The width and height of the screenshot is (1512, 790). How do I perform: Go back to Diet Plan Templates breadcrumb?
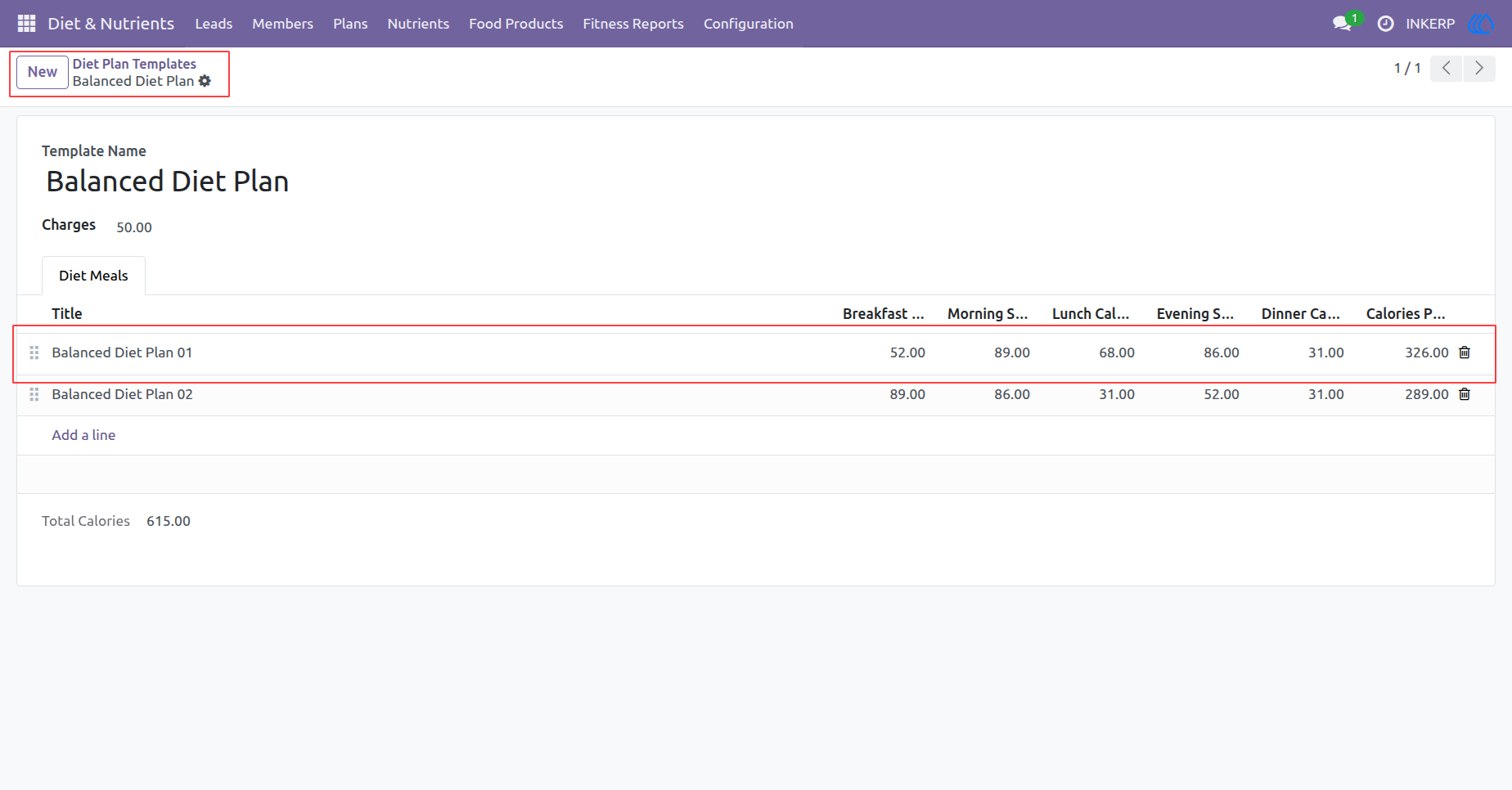134,64
